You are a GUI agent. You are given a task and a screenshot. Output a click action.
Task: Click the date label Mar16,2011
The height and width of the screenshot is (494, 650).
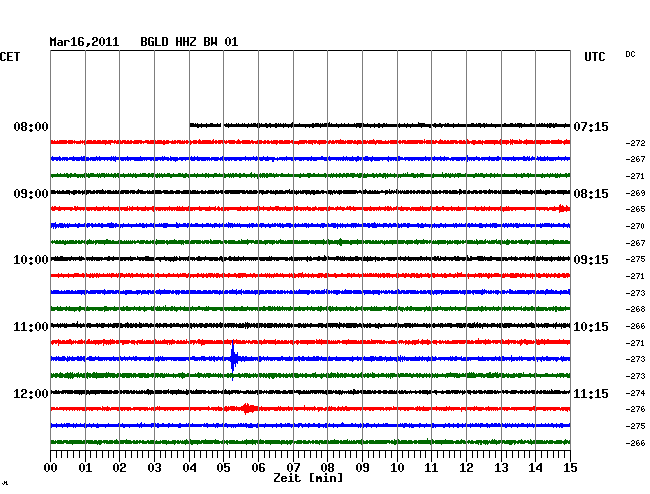tap(84, 42)
